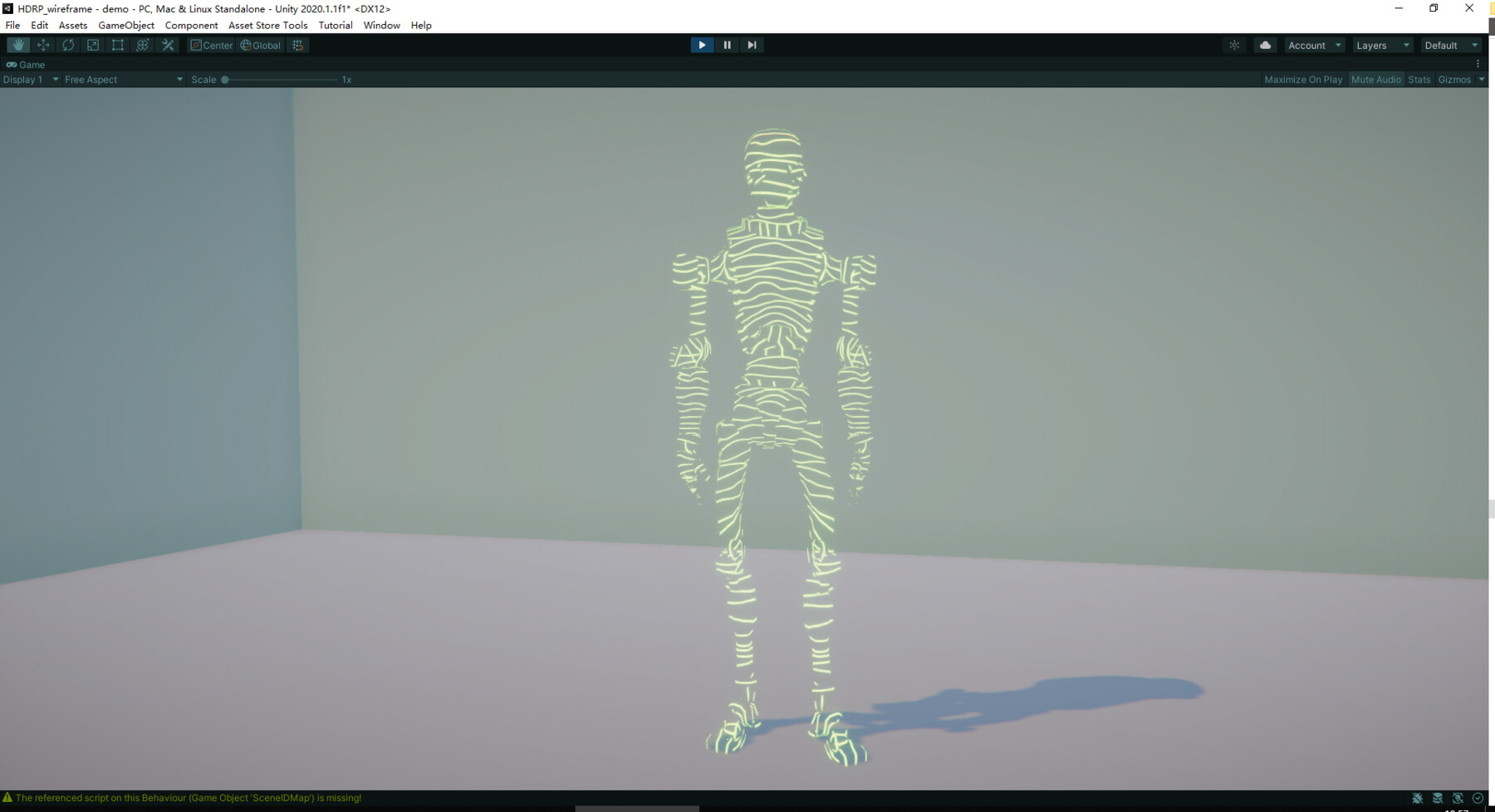Open the Free Aspect dropdown

[123, 79]
